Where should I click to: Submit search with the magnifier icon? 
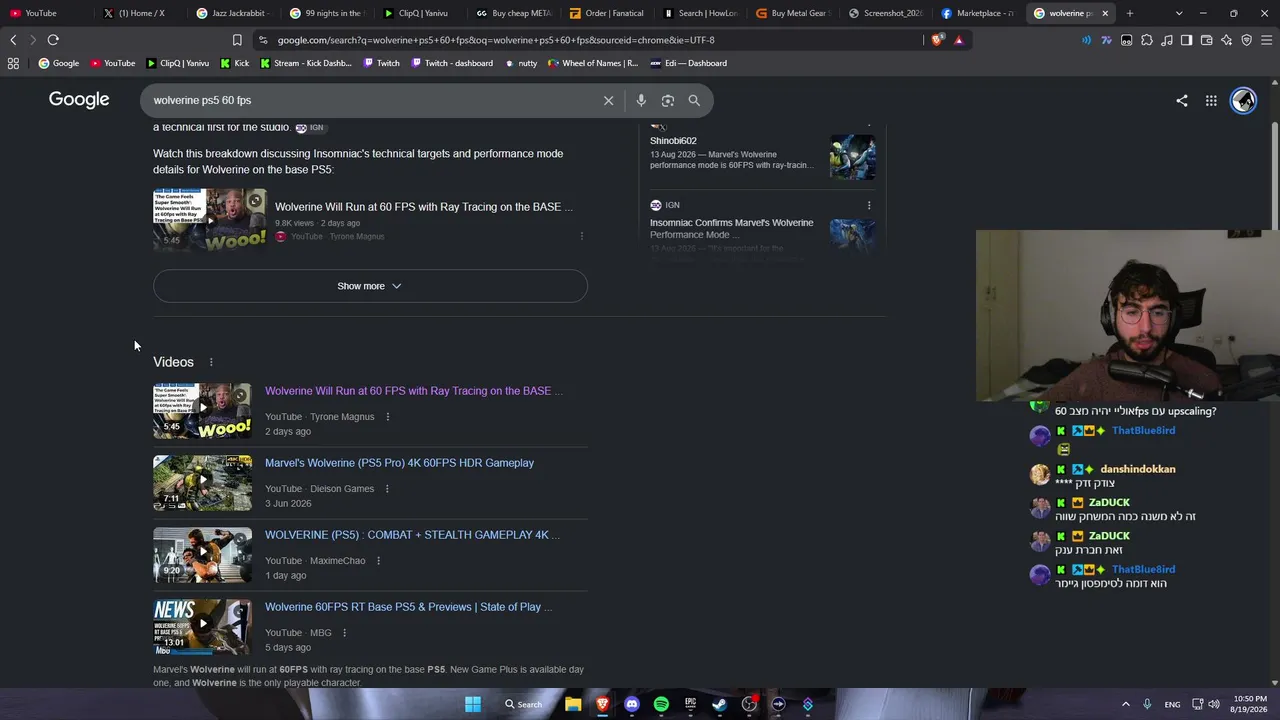[x=694, y=100]
